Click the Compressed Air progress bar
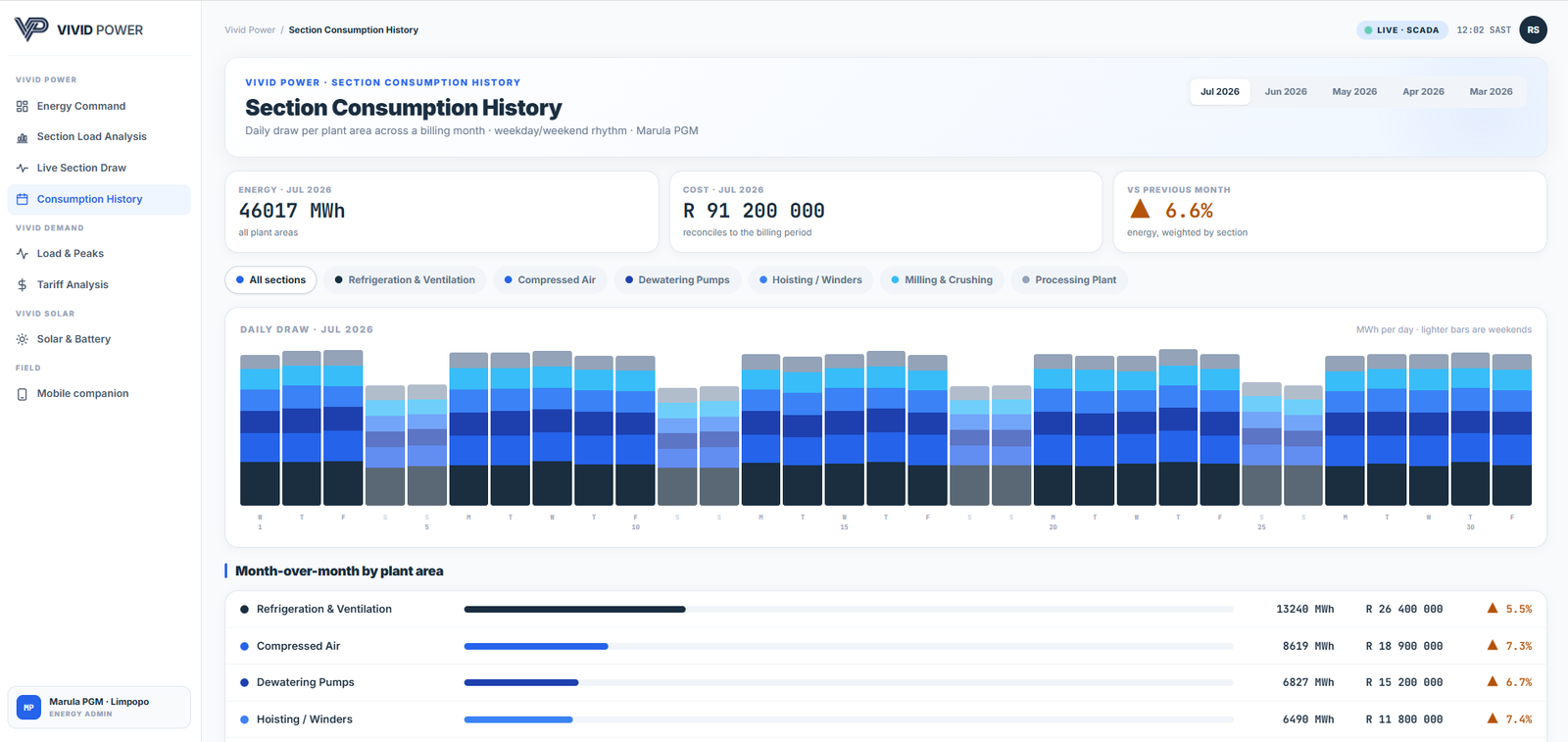The height and width of the screenshot is (742, 1568). coord(849,646)
